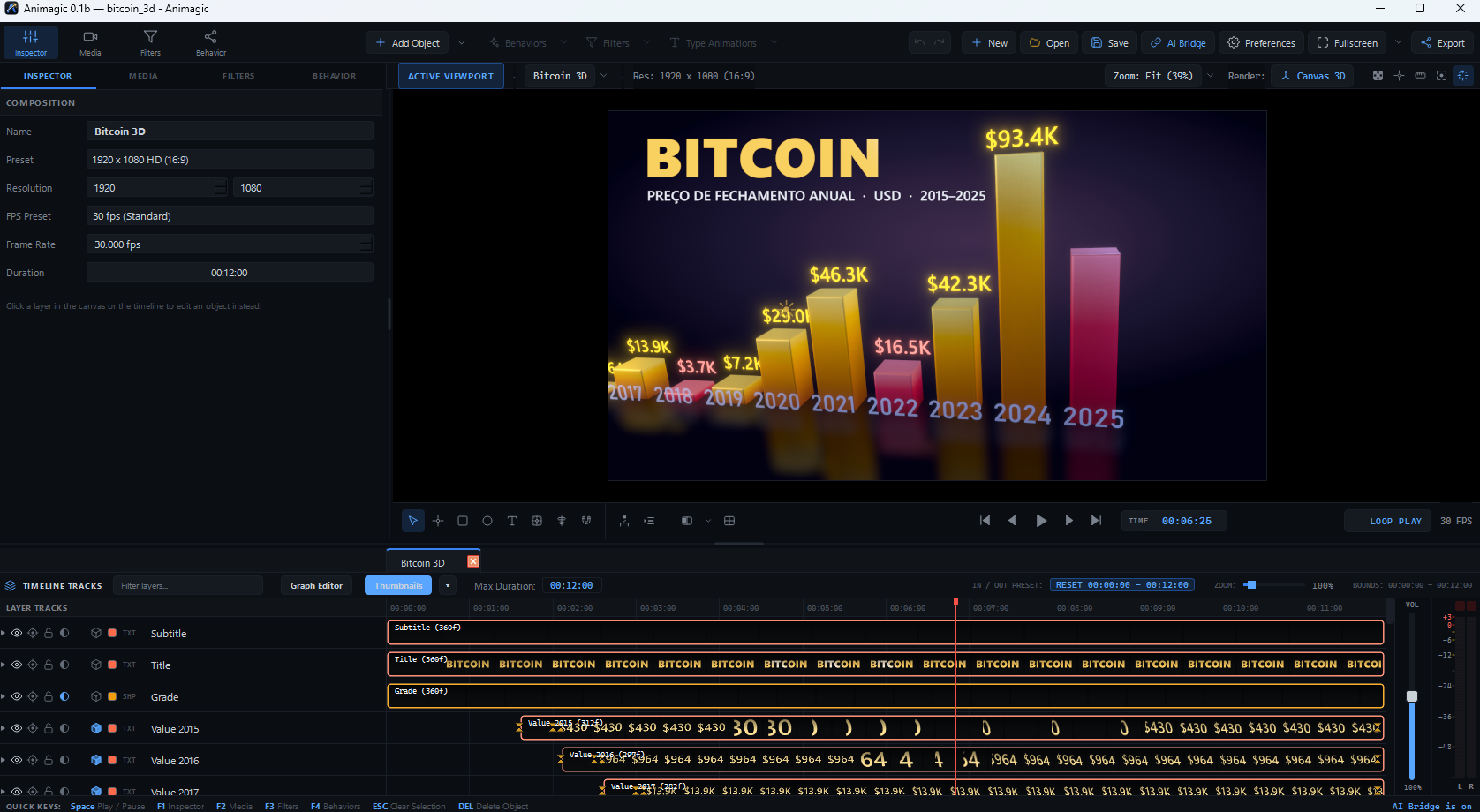Image resolution: width=1480 pixels, height=812 pixels.
Task: Click the align center tool icon
Action: (562, 521)
